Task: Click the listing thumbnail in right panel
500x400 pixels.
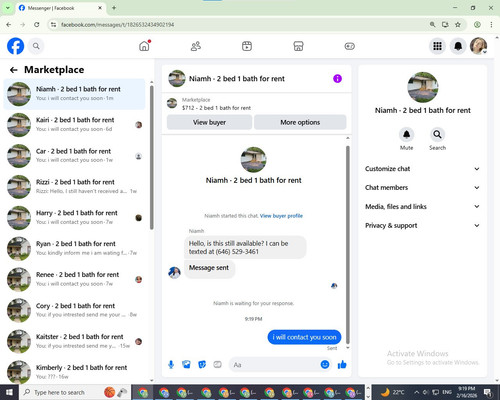Action: click(423, 87)
